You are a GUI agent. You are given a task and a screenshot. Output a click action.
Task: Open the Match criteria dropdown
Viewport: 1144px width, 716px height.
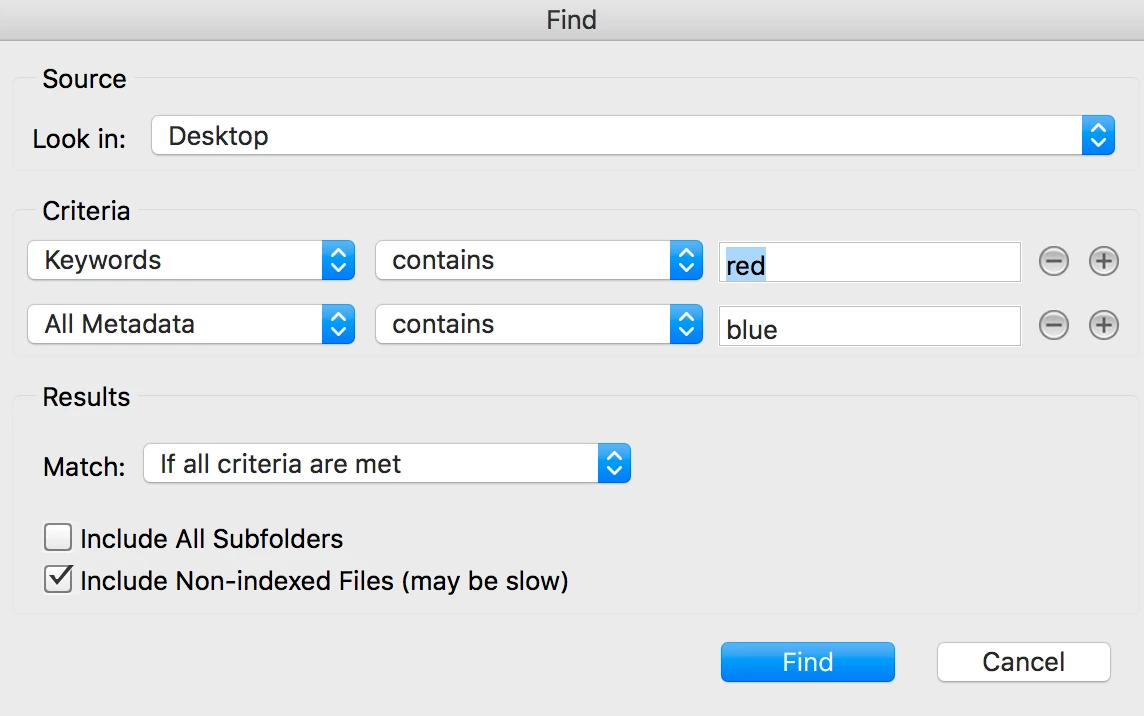click(x=386, y=464)
